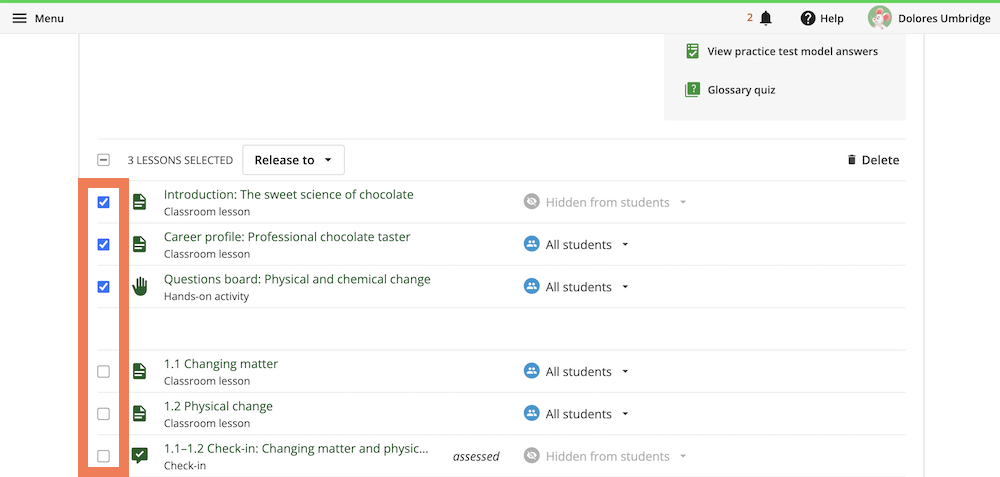Open the 1.1–1.2 Check-in lesson link
Viewport: 1000px width, 477px height.
[296, 448]
